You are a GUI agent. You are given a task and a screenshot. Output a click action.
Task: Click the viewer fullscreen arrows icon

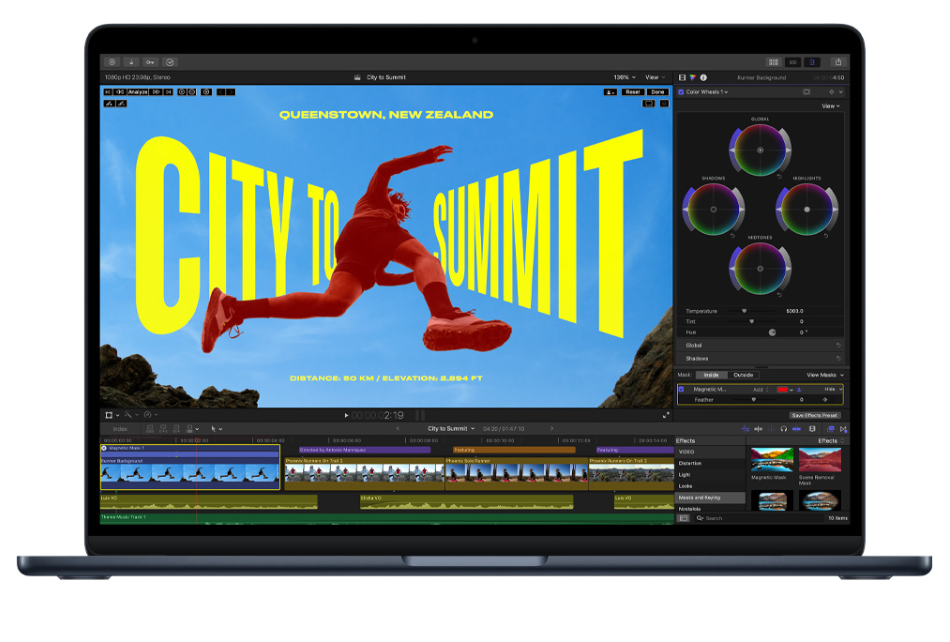[666, 415]
